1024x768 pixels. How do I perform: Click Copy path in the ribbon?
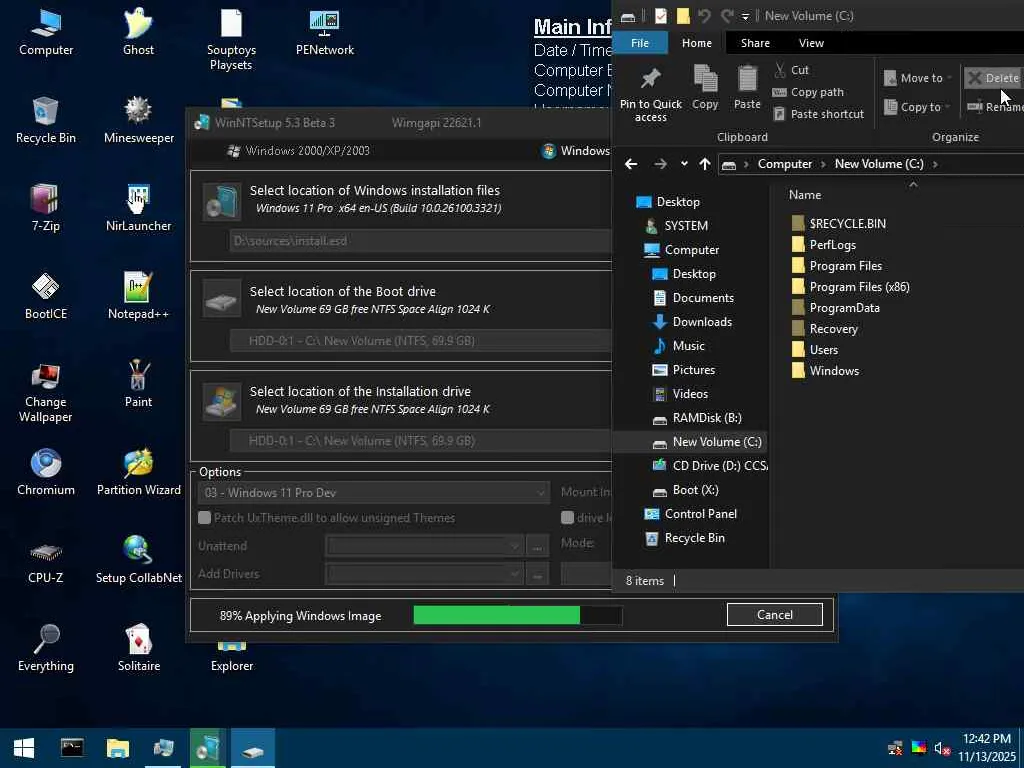click(808, 92)
